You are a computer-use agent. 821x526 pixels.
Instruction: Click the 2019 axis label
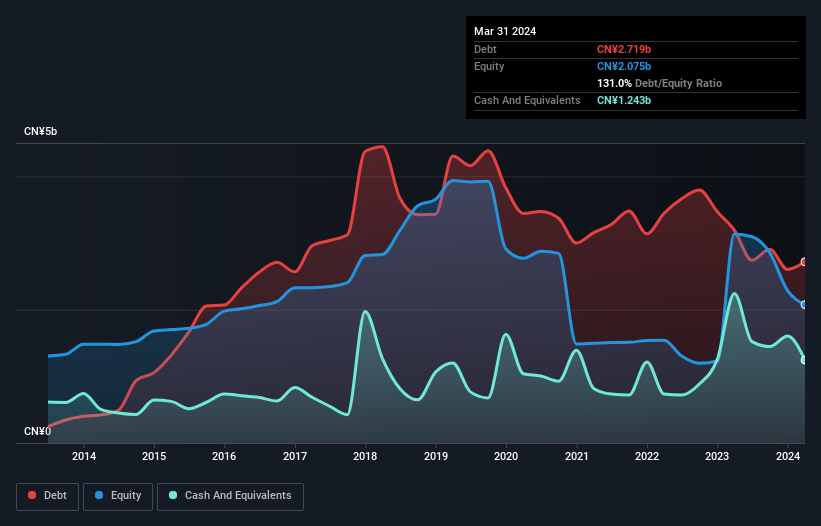pos(436,456)
